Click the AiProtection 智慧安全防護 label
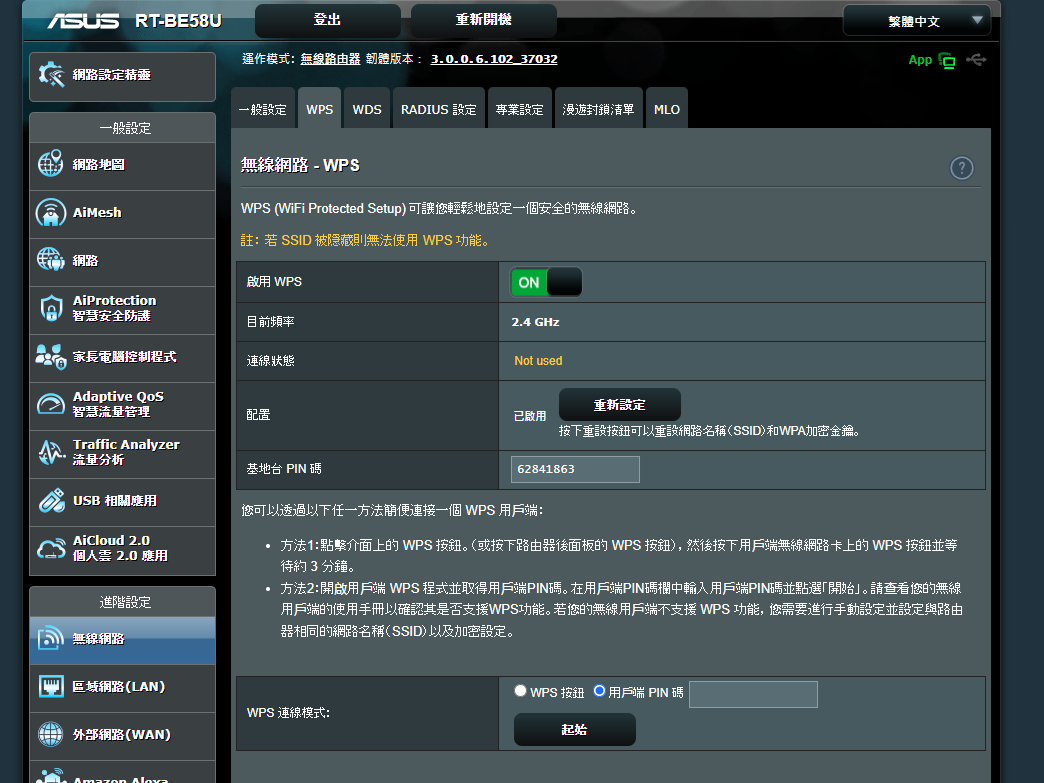 (115, 308)
